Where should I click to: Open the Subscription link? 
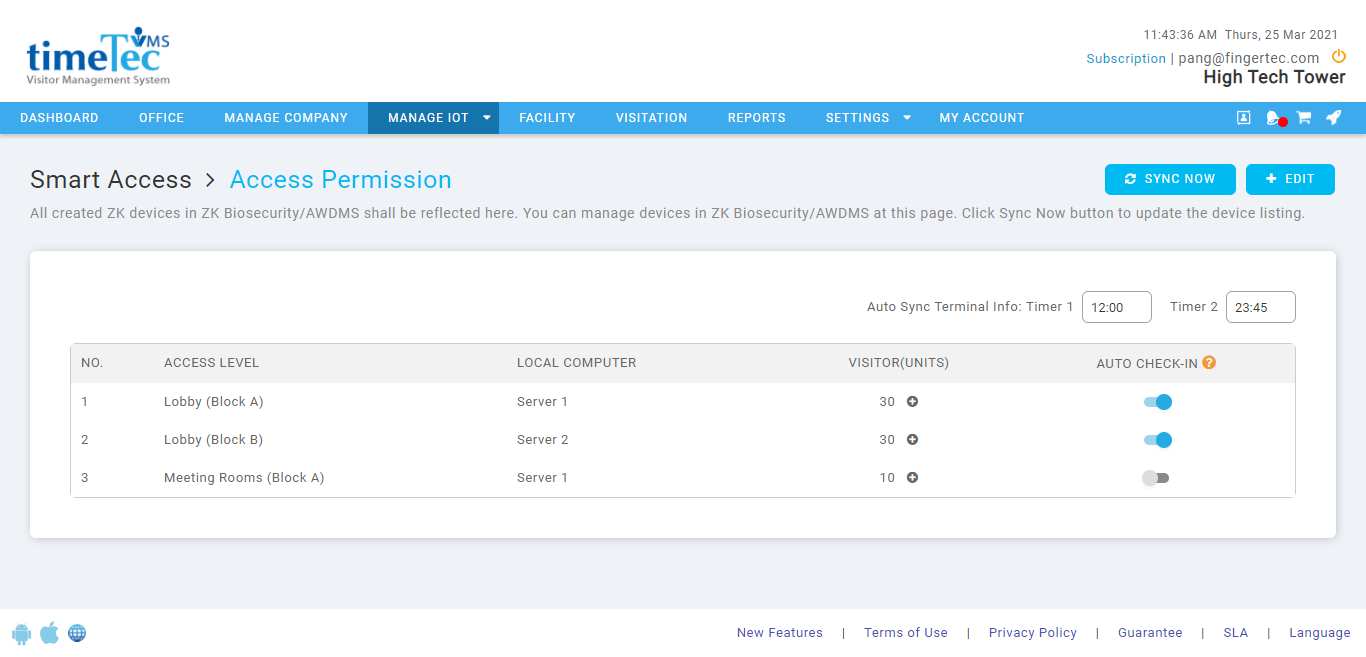[x=1126, y=59]
